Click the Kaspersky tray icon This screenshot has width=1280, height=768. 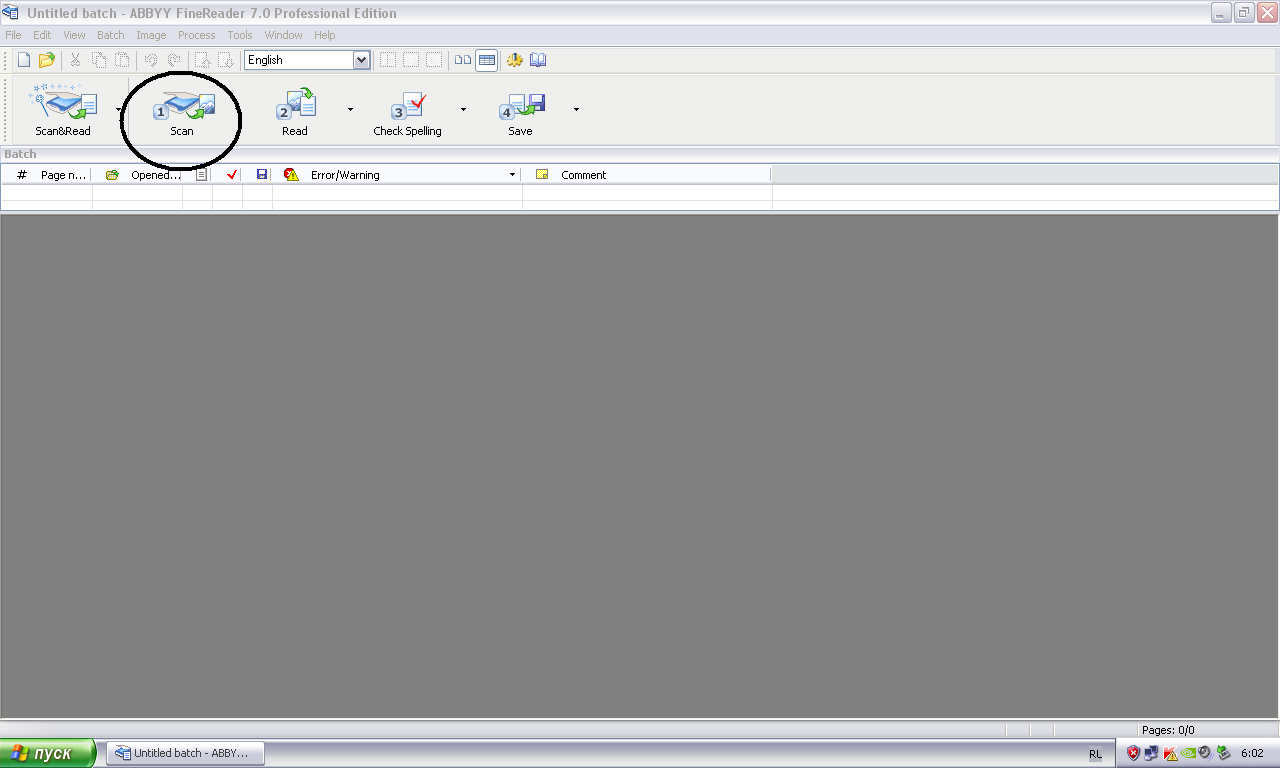click(x=1169, y=753)
